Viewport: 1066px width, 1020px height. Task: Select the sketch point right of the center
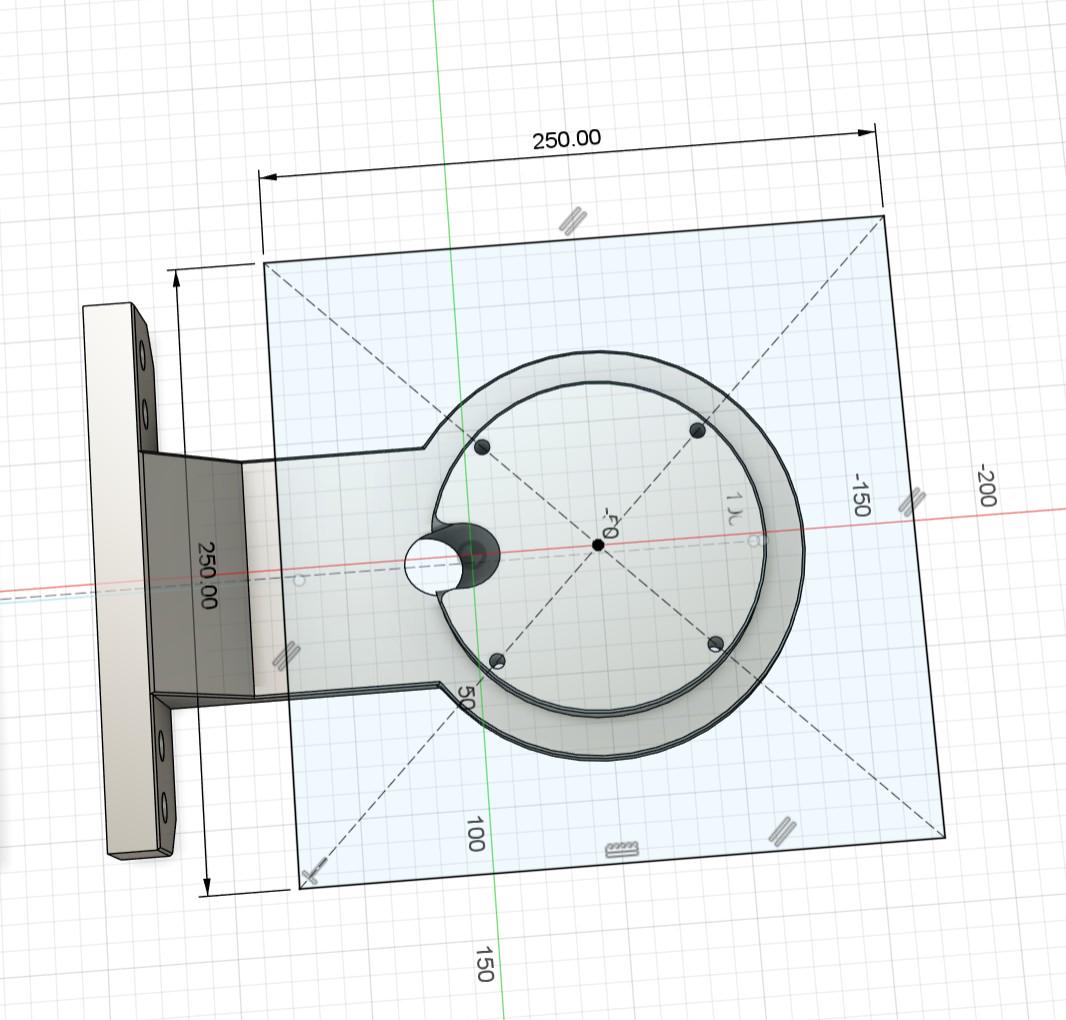[754, 541]
